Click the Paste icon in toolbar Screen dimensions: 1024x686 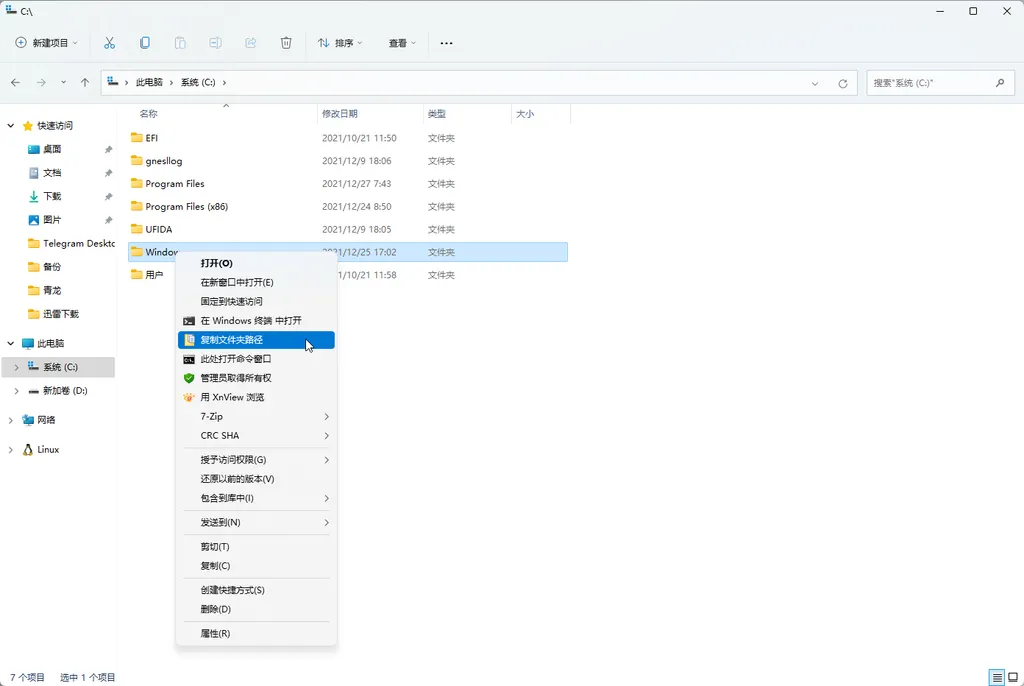180,43
